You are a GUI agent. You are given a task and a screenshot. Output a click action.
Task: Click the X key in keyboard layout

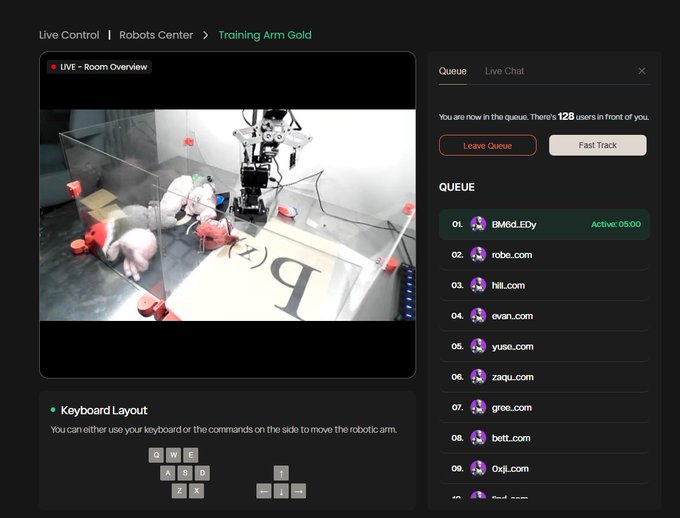click(x=196, y=491)
